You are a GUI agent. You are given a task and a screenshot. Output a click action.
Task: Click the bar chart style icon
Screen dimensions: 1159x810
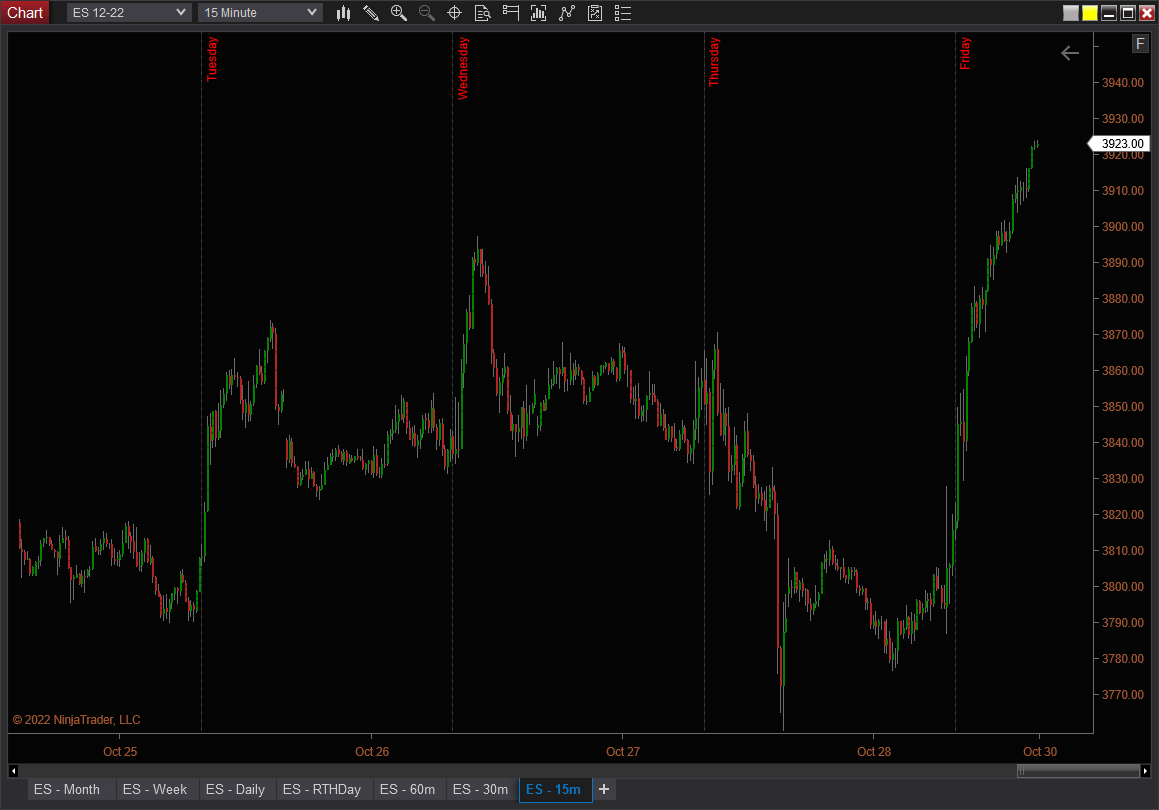pos(343,13)
